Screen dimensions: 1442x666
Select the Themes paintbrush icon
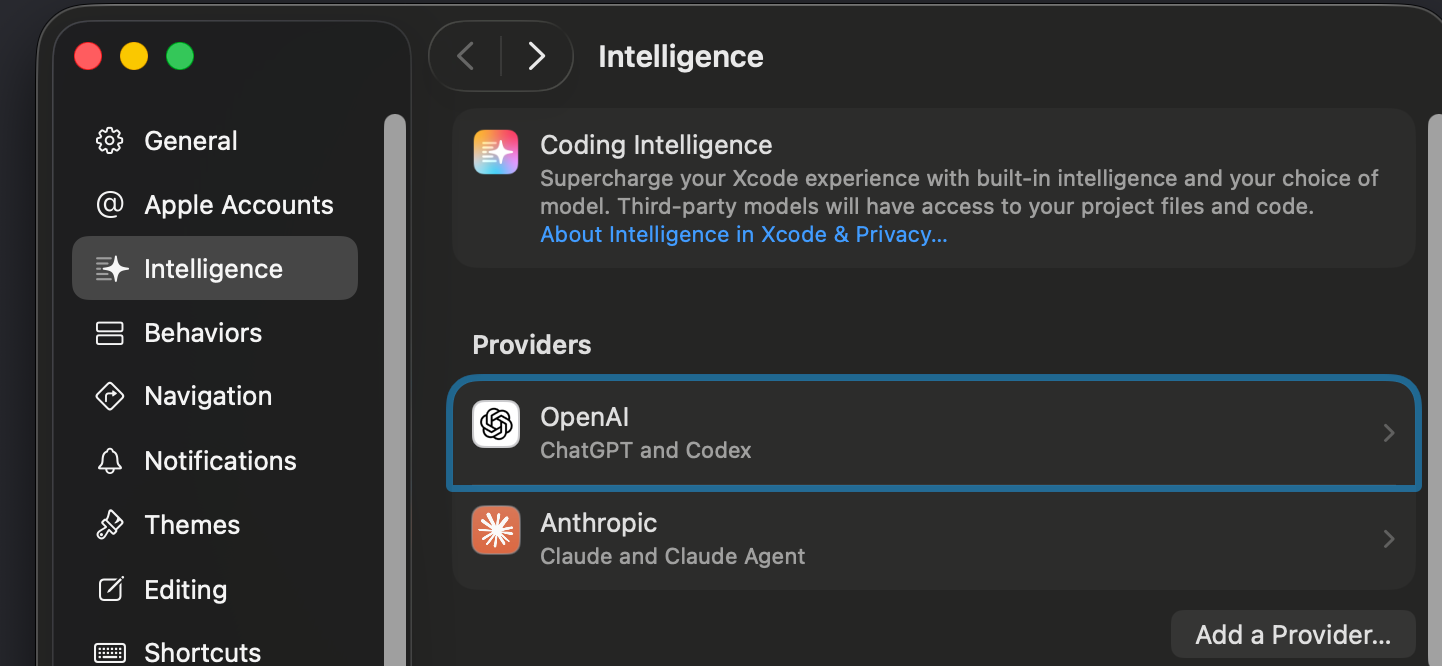pyautogui.click(x=110, y=524)
